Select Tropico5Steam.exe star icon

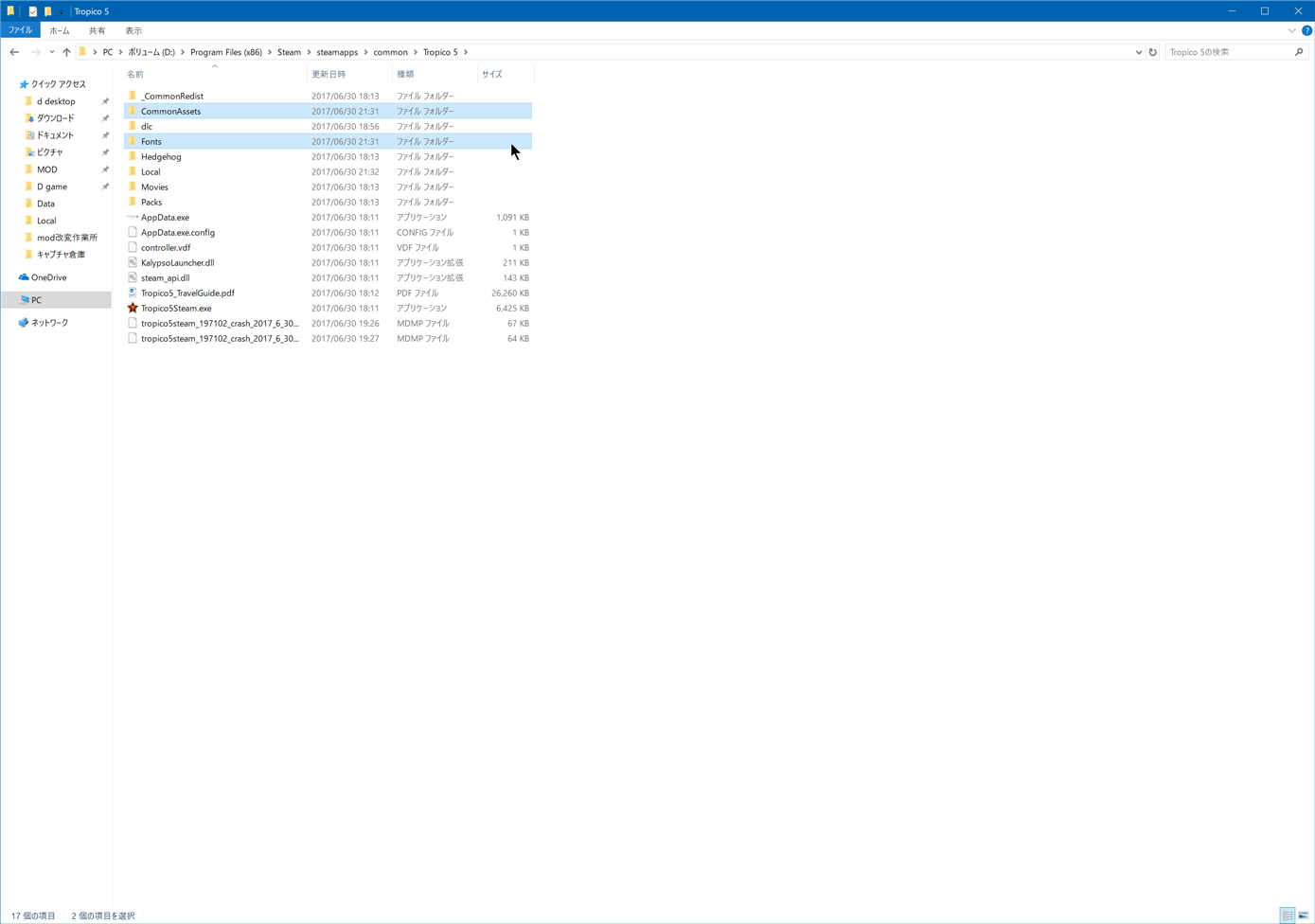pos(133,308)
